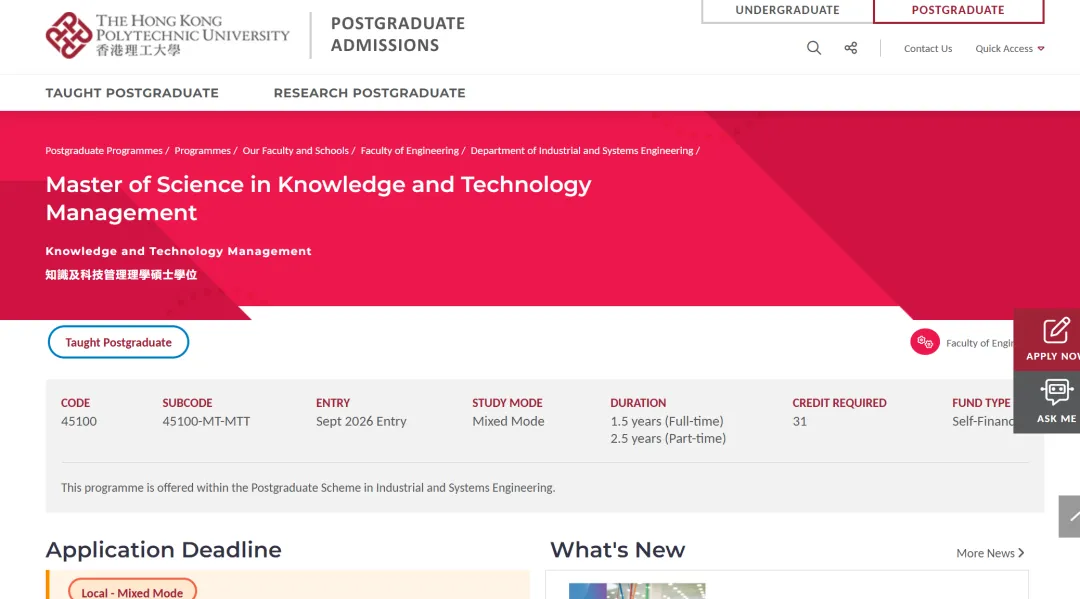Click the Taught Postgraduate pill button

pyautogui.click(x=118, y=342)
